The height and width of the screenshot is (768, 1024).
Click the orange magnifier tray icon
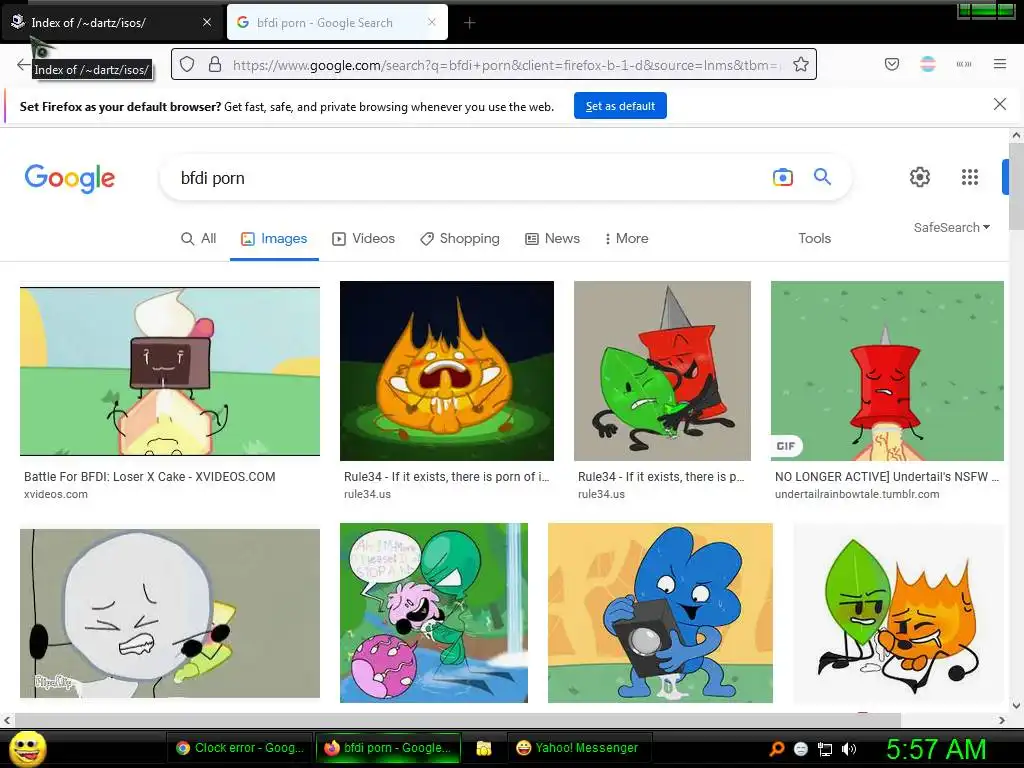pyautogui.click(x=776, y=749)
